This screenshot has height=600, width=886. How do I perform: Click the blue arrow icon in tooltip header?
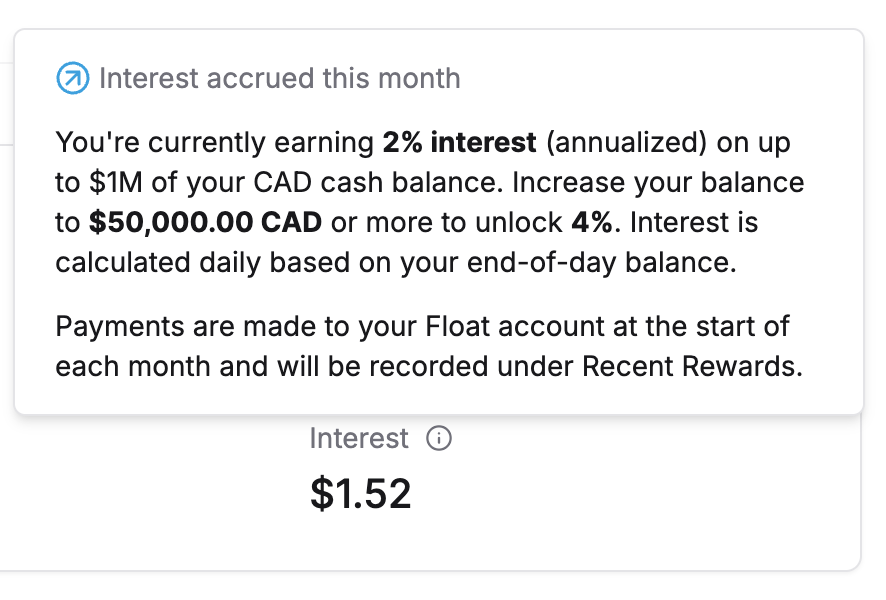coord(72,78)
